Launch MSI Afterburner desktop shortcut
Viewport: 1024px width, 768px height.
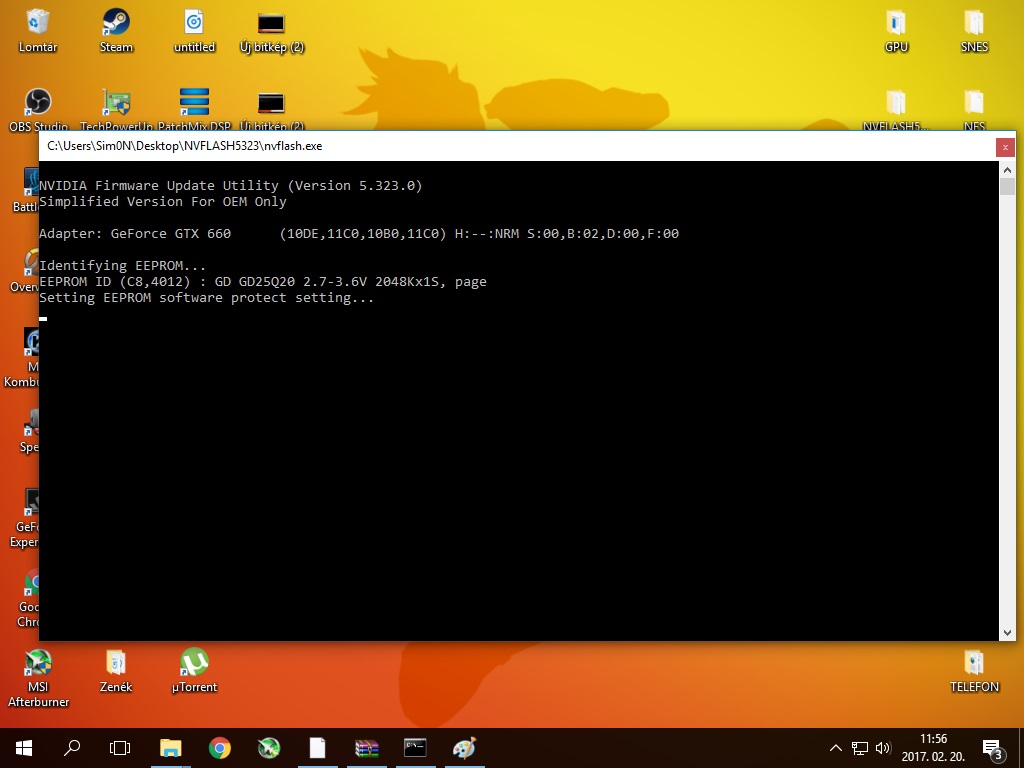(38, 678)
